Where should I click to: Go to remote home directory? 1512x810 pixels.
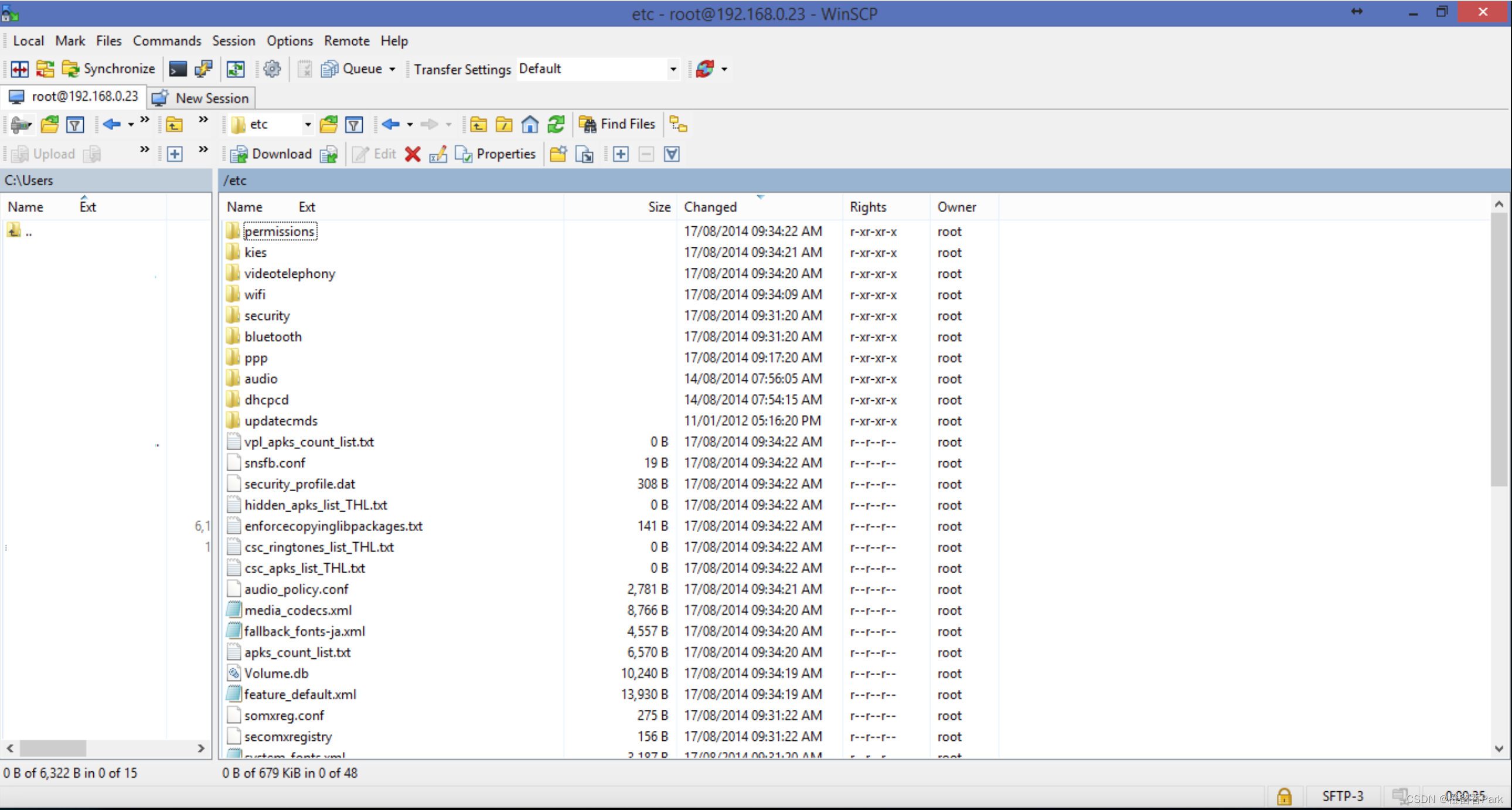point(529,124)
